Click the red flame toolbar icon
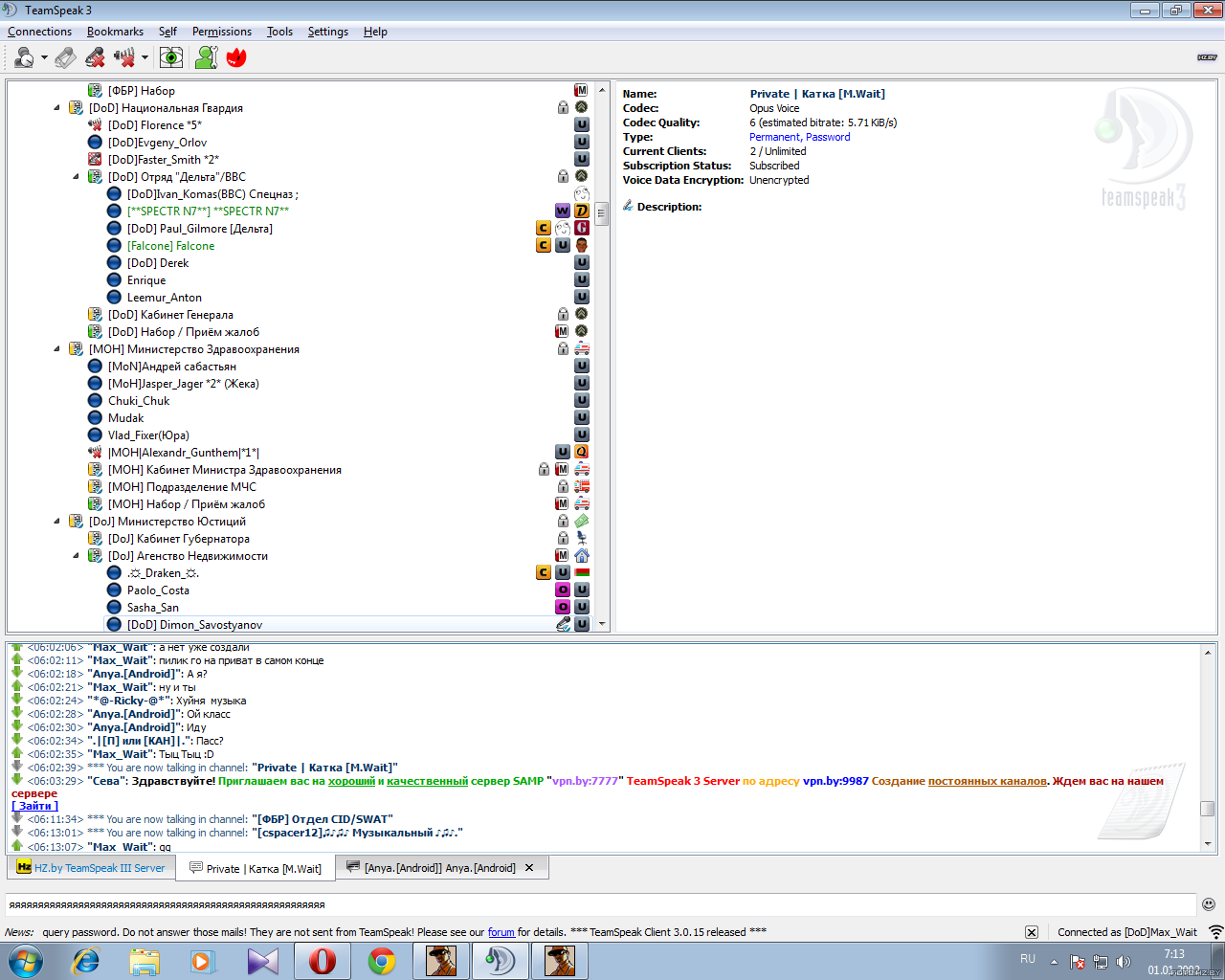 click(x=236, y=58)
